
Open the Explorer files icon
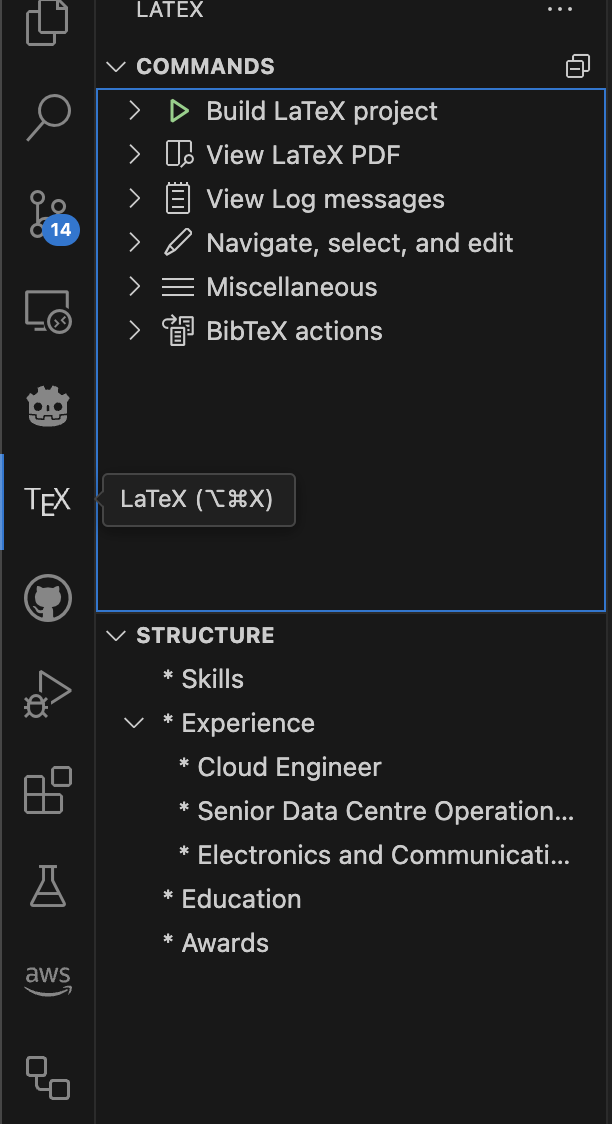tap(47, 23)
